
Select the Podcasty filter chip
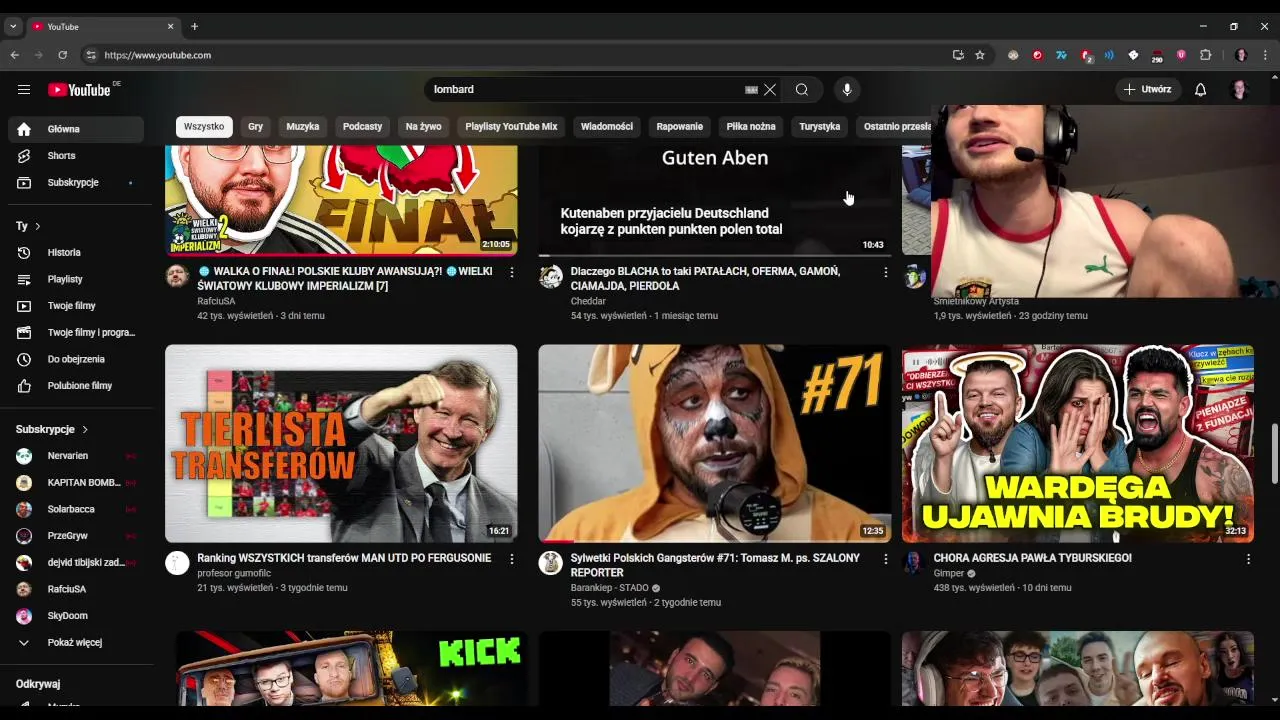(x=362, y=127)
